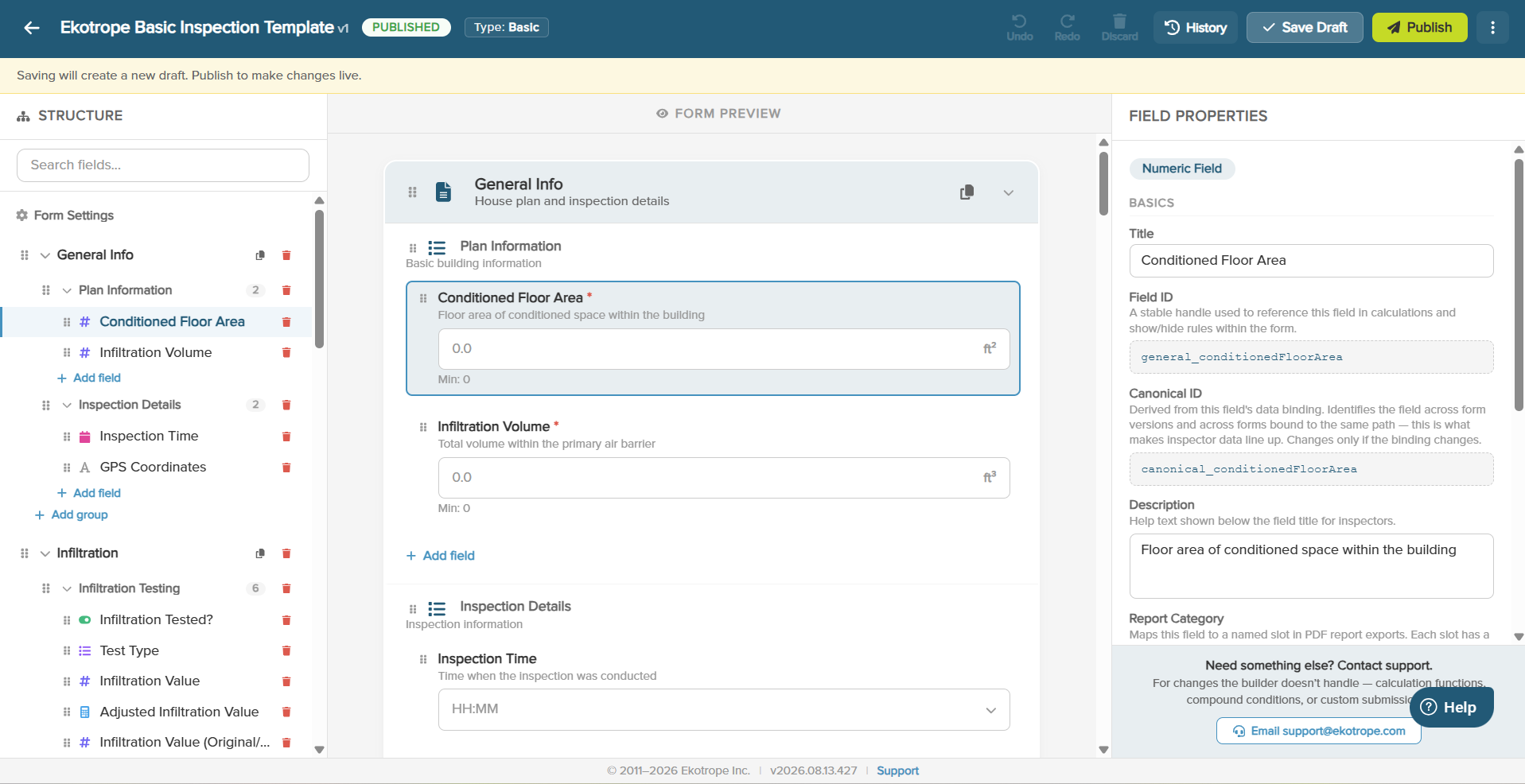
Task: Open the Inspection Time HH:MM dropdown
Action: click(724, 709)
